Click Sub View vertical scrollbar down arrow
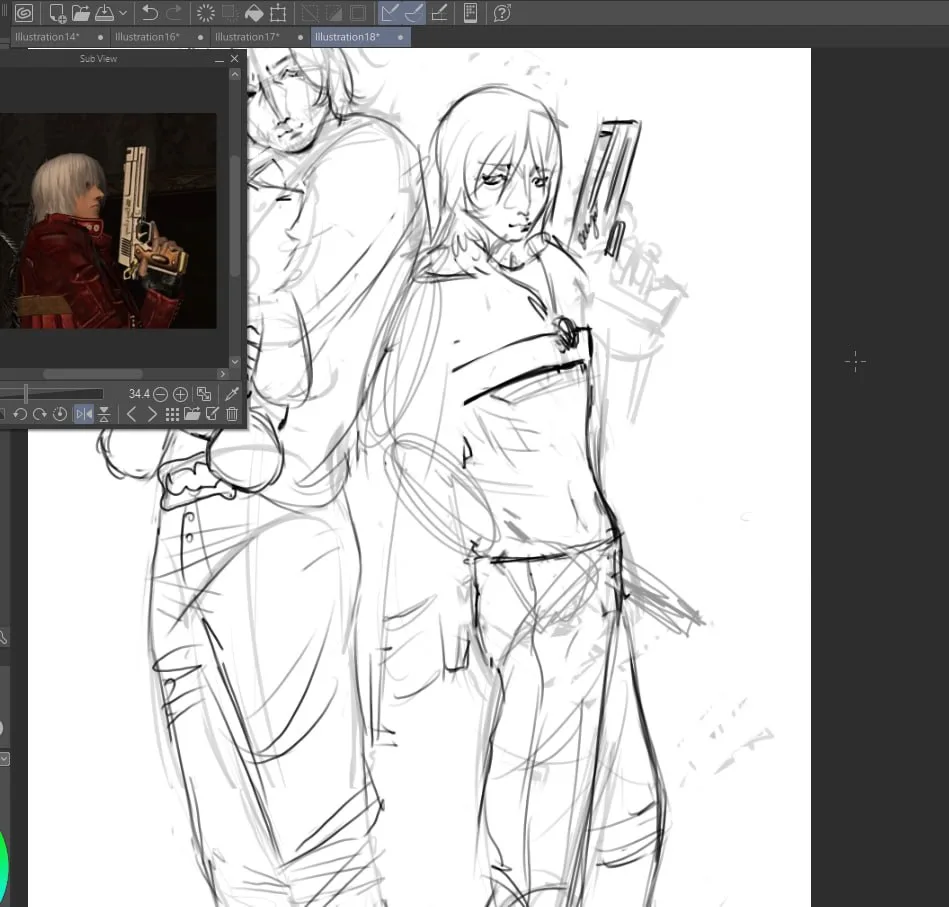The height and width of the screenshot is (907, 949). (x=235, y=362)
